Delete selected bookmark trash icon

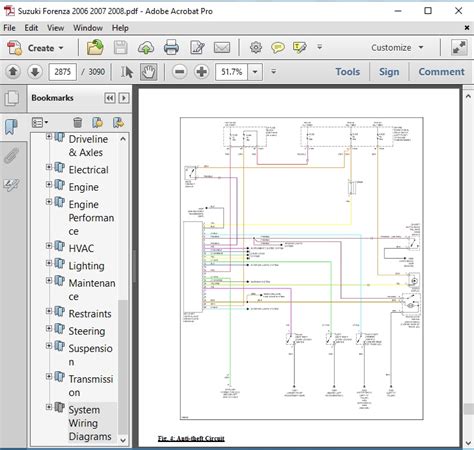[x=78, y=123]
